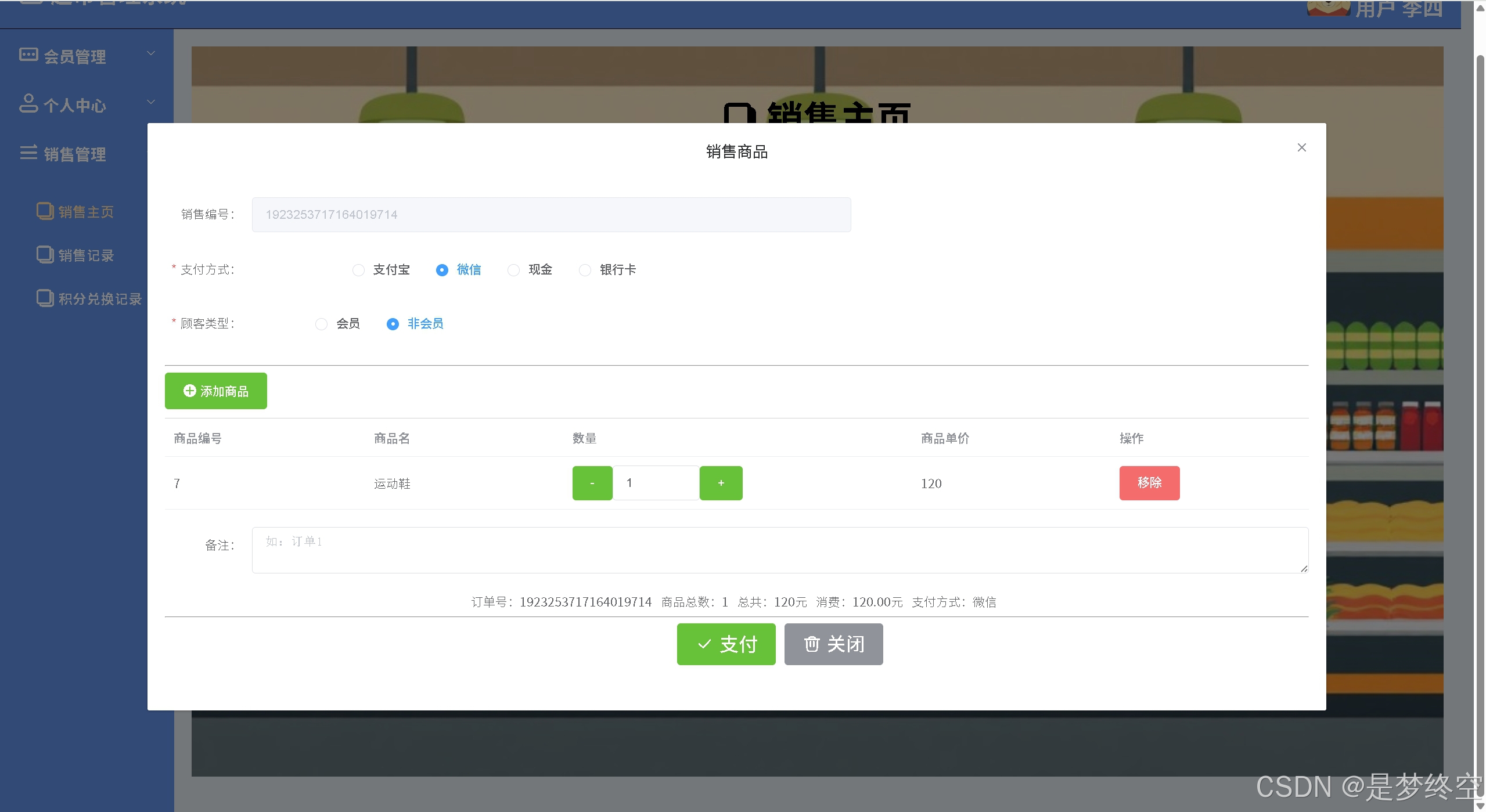Set customer type to 会员
The height and width of the screenshot is (812, 1486).
pos(321,324)
